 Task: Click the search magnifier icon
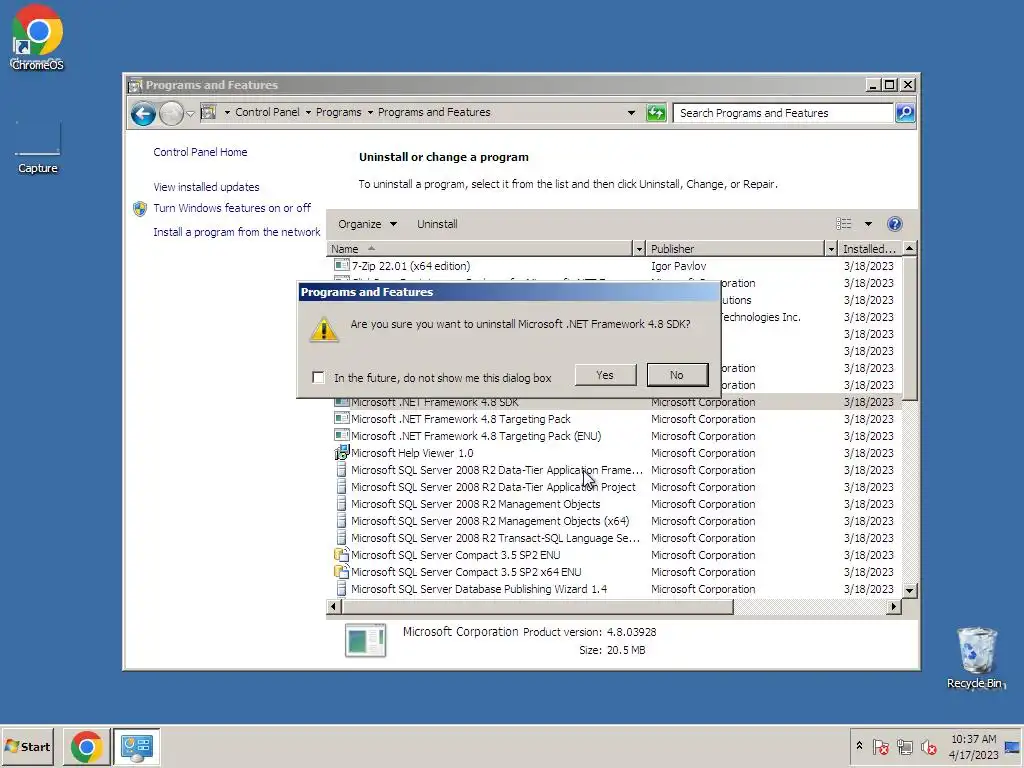pos(905,113)
